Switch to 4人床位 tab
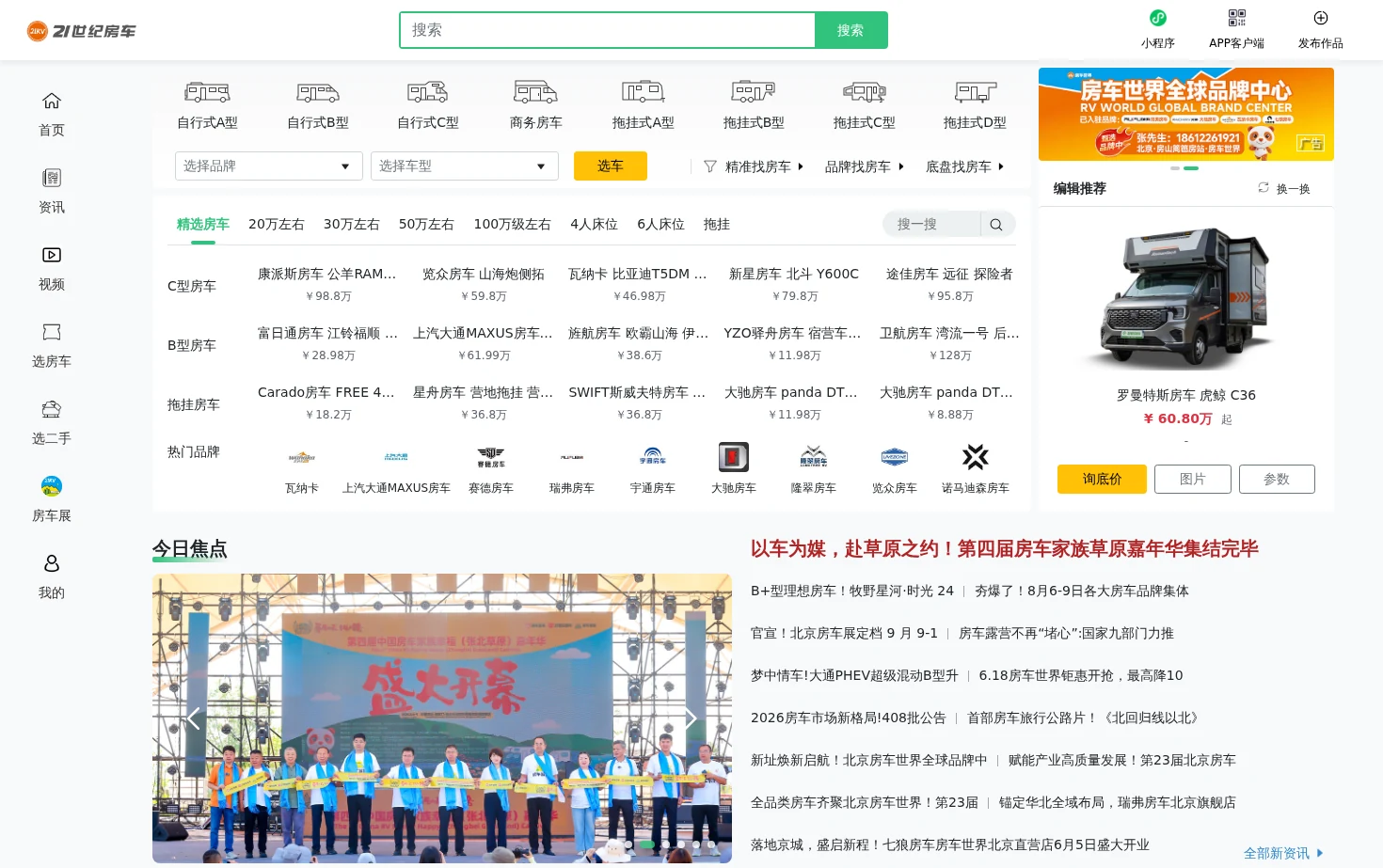 pyautogui.click(x=594, y=225)
